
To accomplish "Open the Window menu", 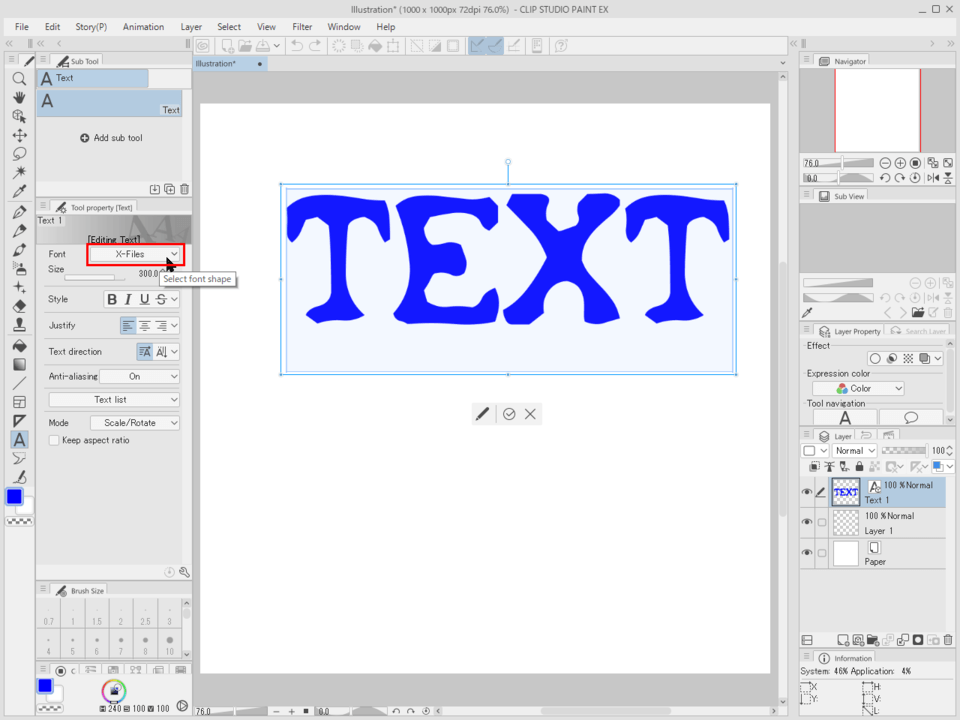I will pos(343,27).
